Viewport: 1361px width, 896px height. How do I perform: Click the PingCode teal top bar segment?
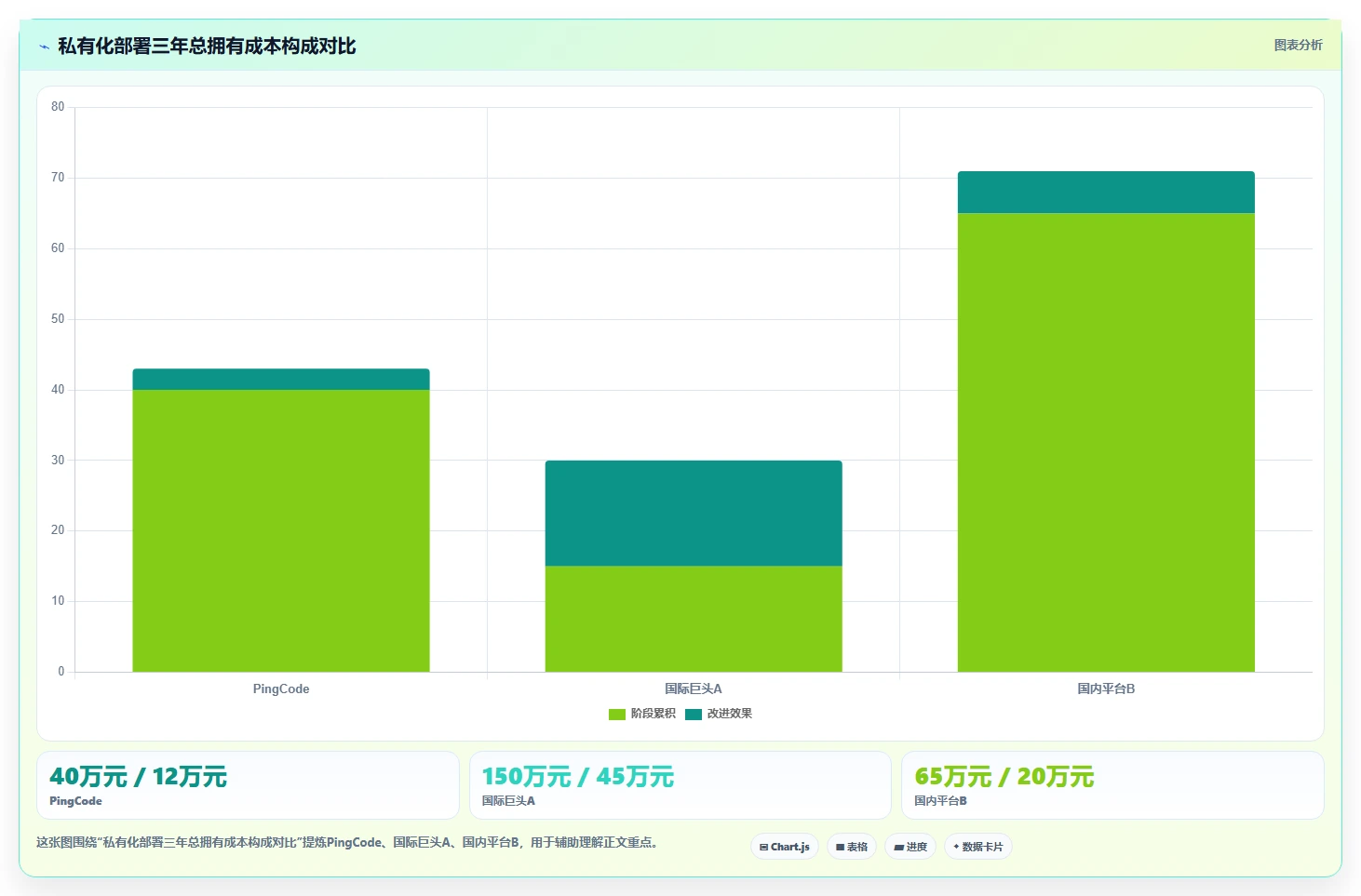(x=281, y=380)
